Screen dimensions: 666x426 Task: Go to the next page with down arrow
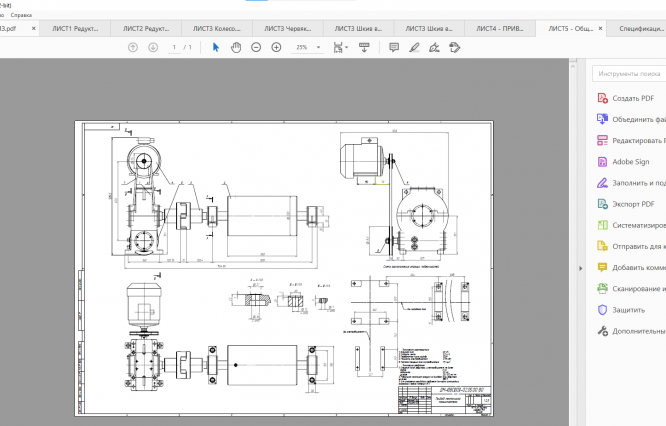click(153, 47)
